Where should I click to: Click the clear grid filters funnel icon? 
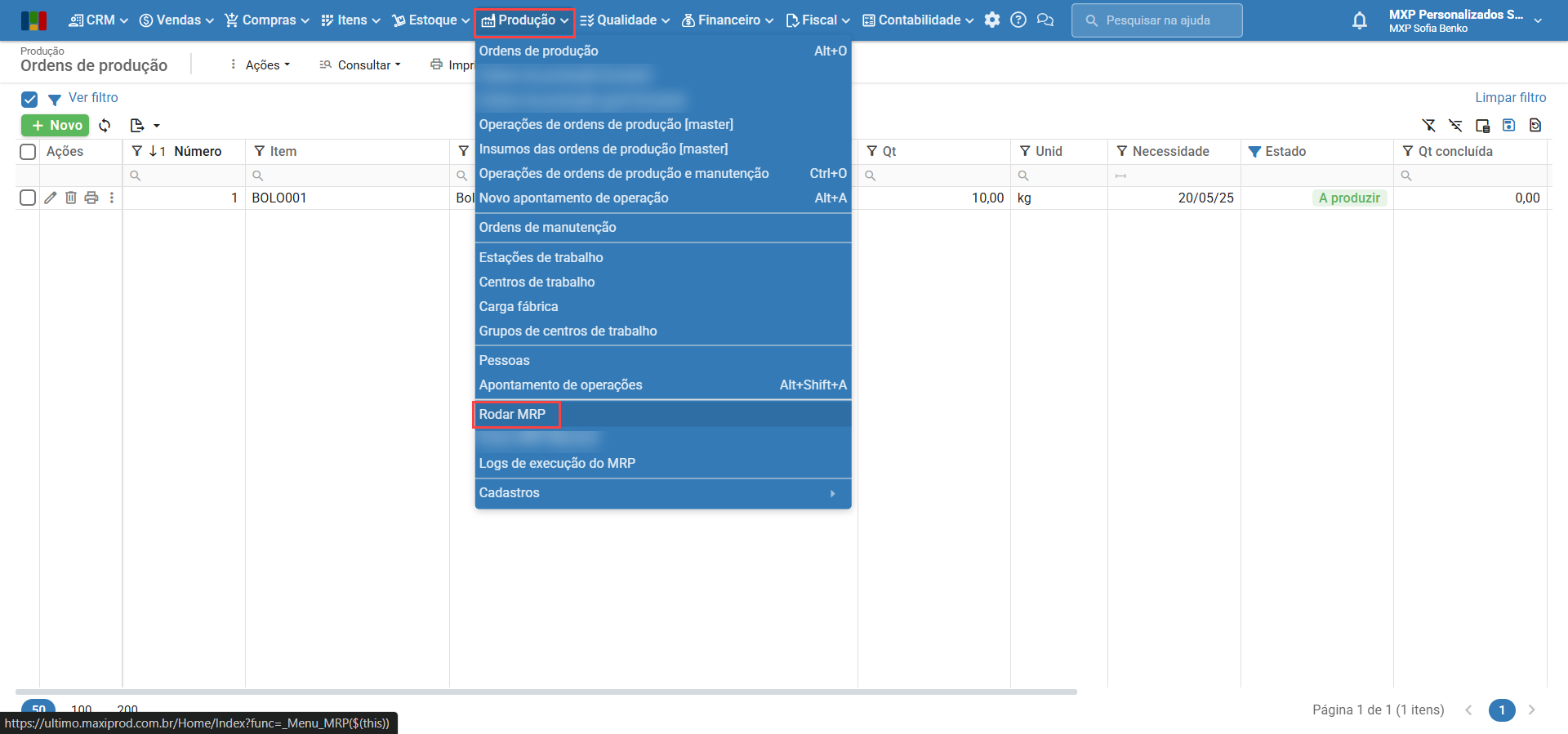1429,126
